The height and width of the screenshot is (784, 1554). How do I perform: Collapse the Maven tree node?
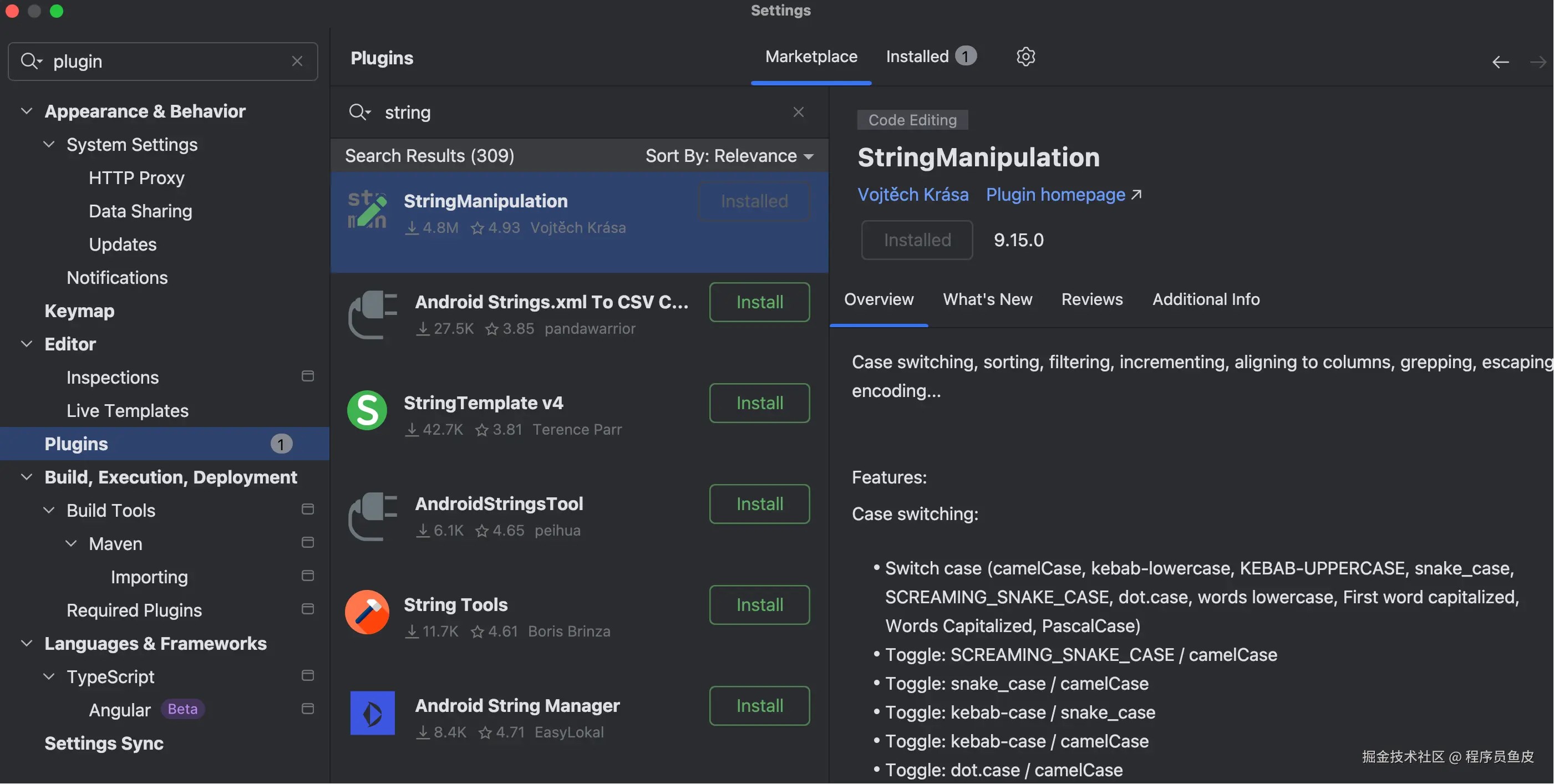(71, 543)
